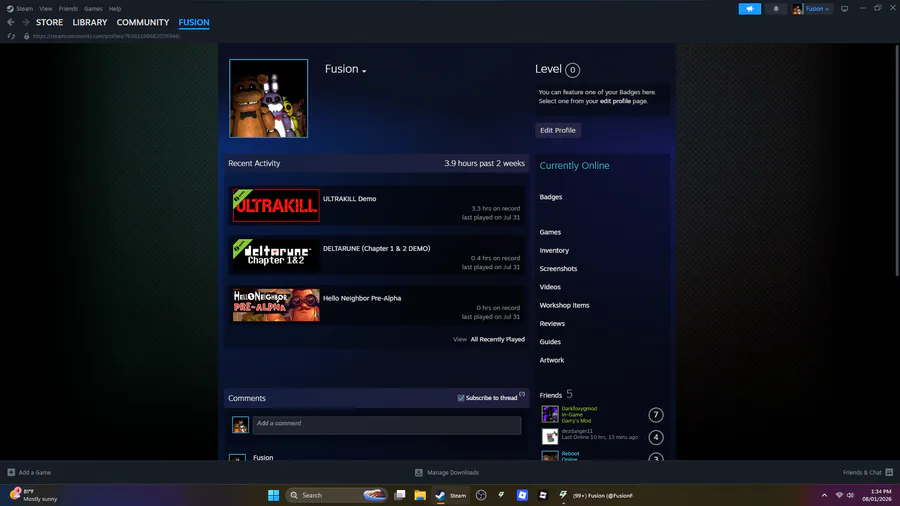Open friend Darkfoxygmod's profile
Viewport: 900px width, 506px height.
coord(579,408)
